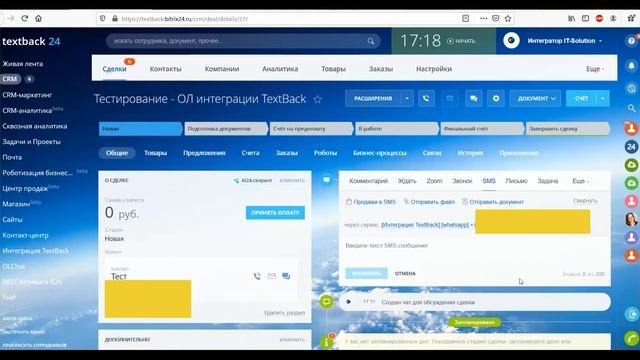Click ОТМЕНА in SMS form

[405, 273]
